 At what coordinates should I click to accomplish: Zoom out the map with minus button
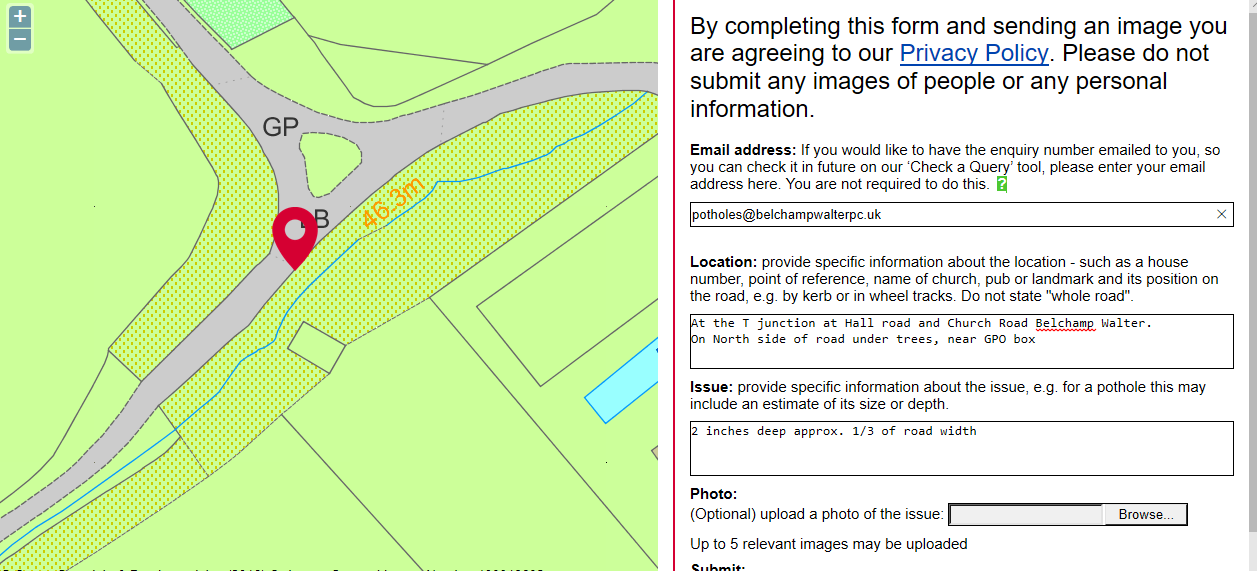[20, 40]
